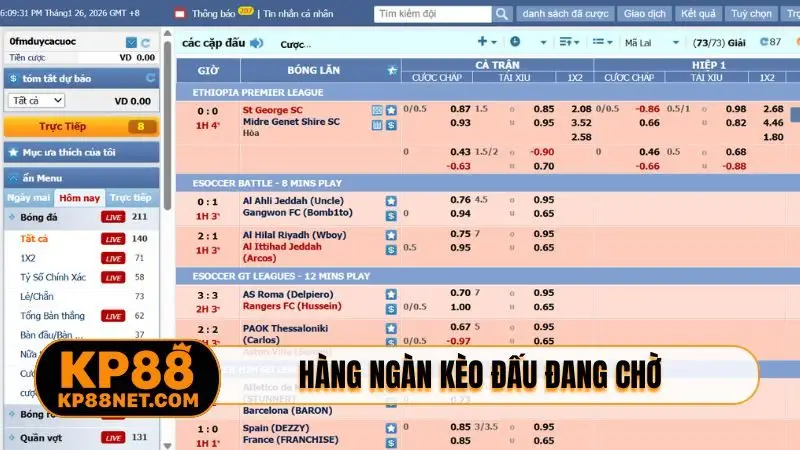Click ESOCCER BATTLE - 8 MINS PLAY header
This screenshot has height=450, width=800.
click(x=267, y=183)
